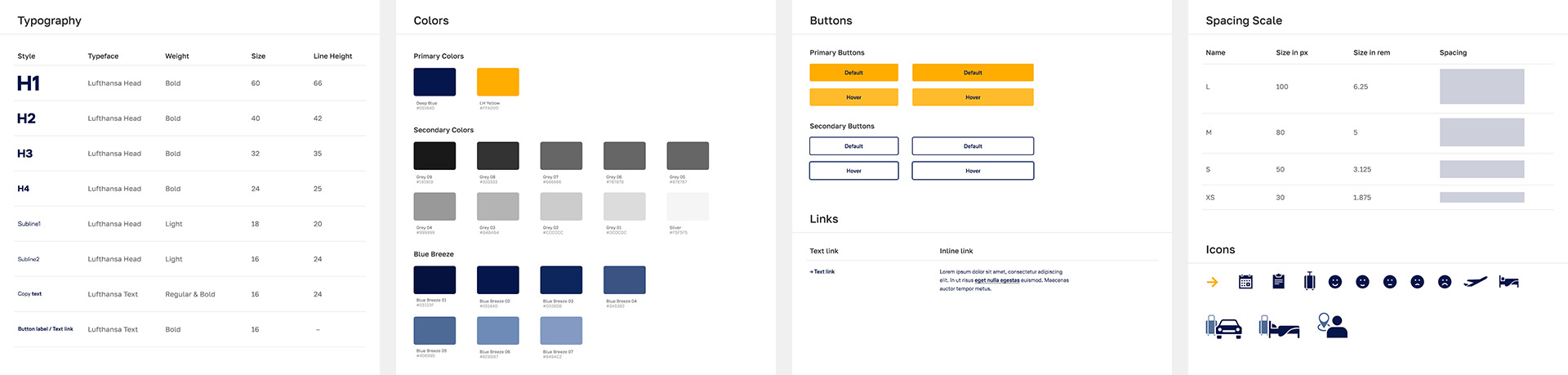
Task: Click the '1.875' rem value
Action: click(x=1362, y=198)
